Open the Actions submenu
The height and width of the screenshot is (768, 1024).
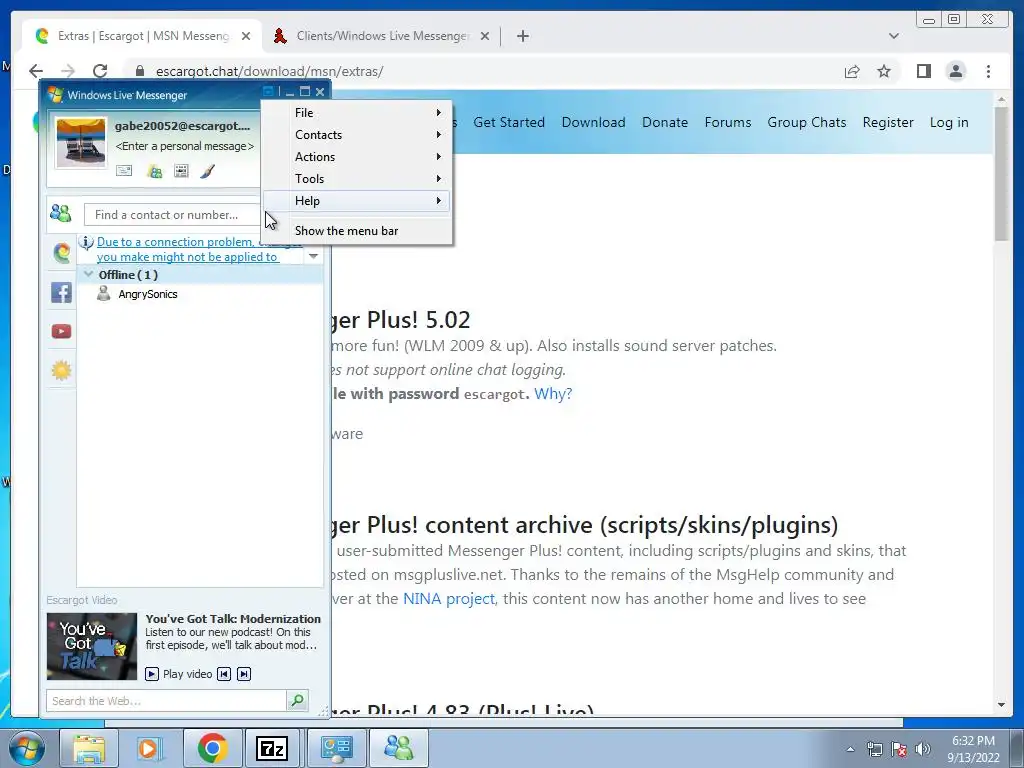pyautogui.click(x=357, y=157)
